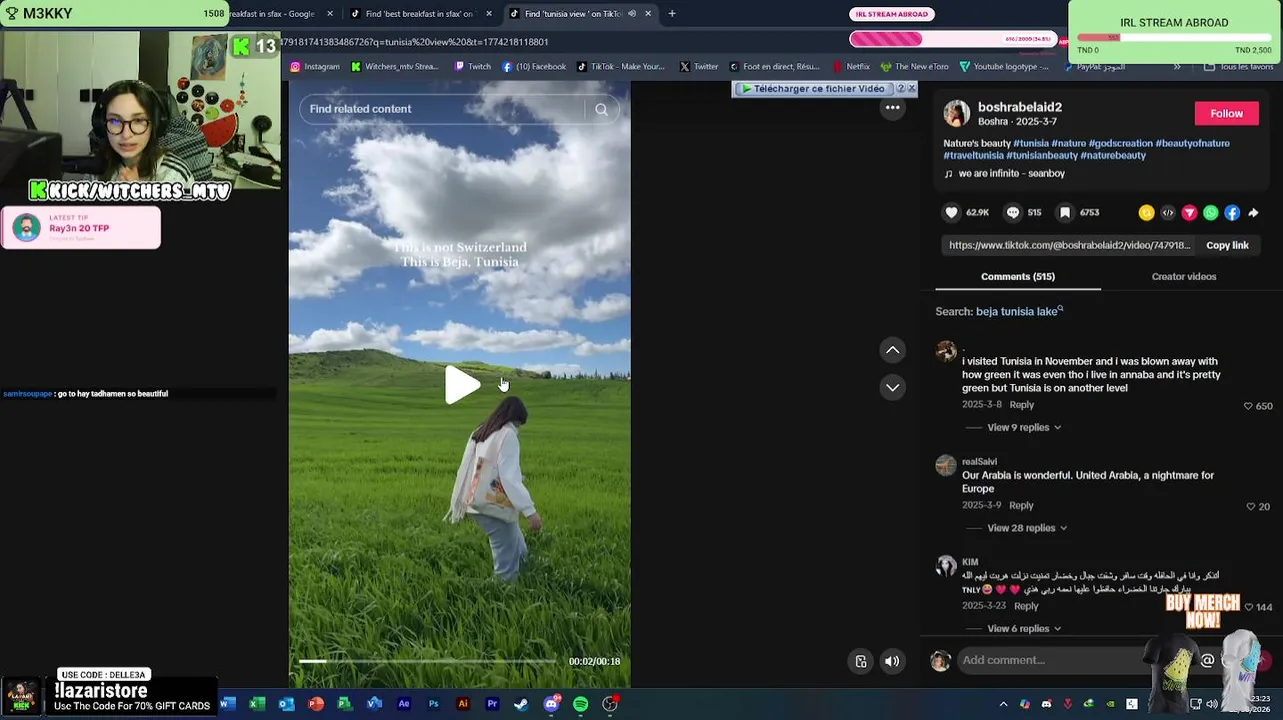Open beja tunisia lake search link

click(1017, 312)
